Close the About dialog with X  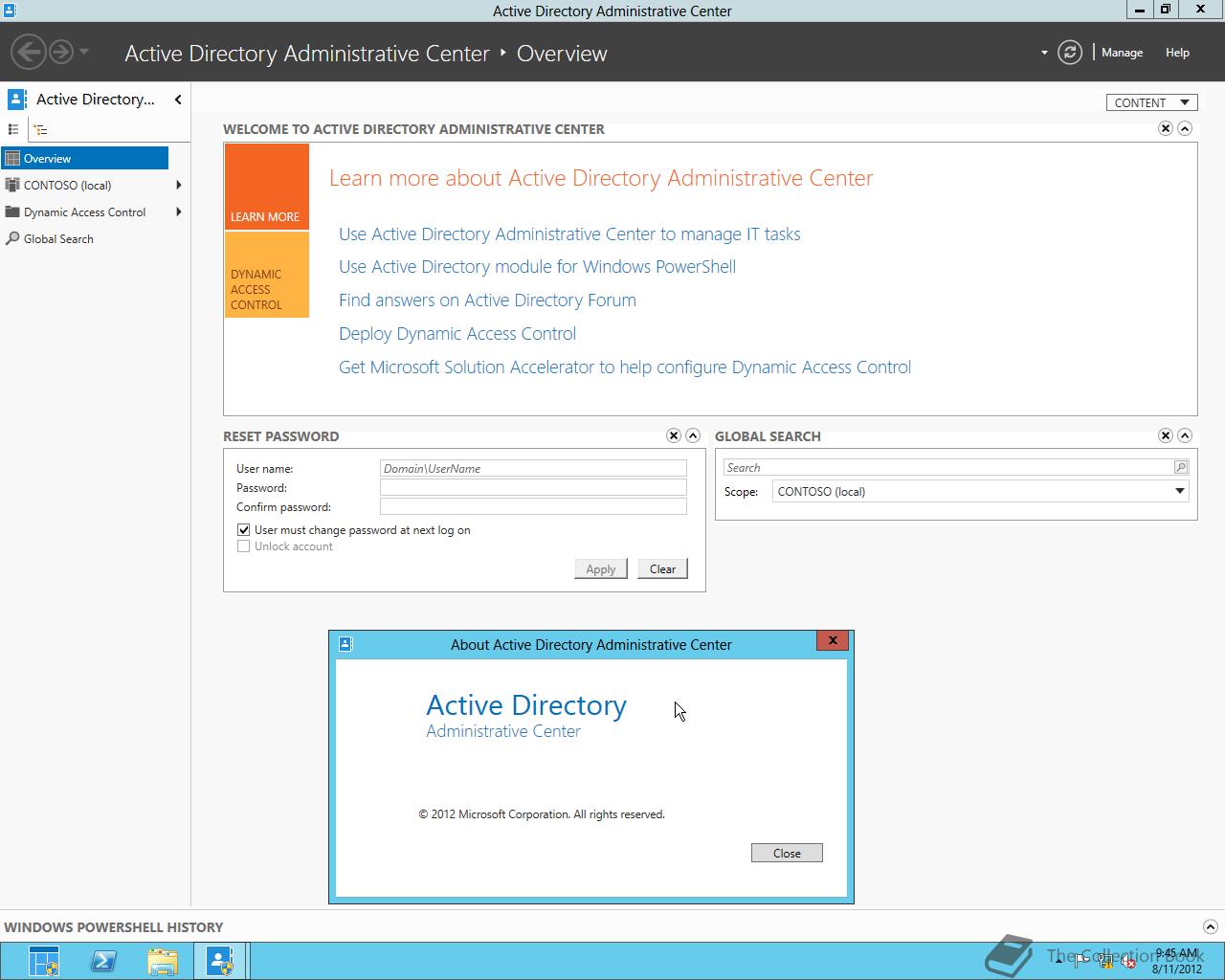(x=833, y=640)
